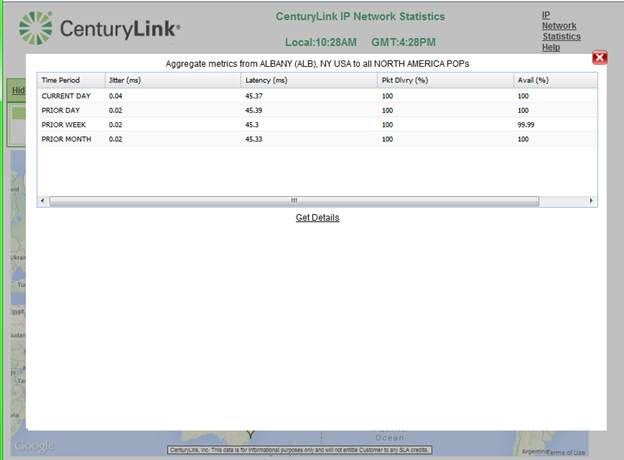Screen dimensions: 624x460
Task: Click the Local:10:28AM time text
Action: tap(321, 42)
